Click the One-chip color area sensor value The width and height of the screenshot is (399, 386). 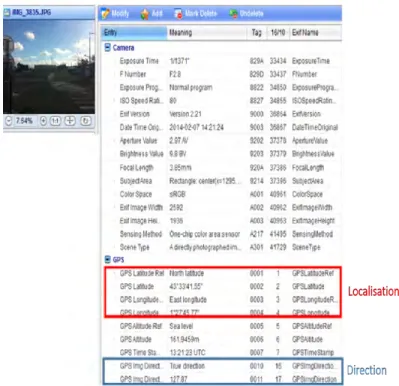(x=204, y=234)
